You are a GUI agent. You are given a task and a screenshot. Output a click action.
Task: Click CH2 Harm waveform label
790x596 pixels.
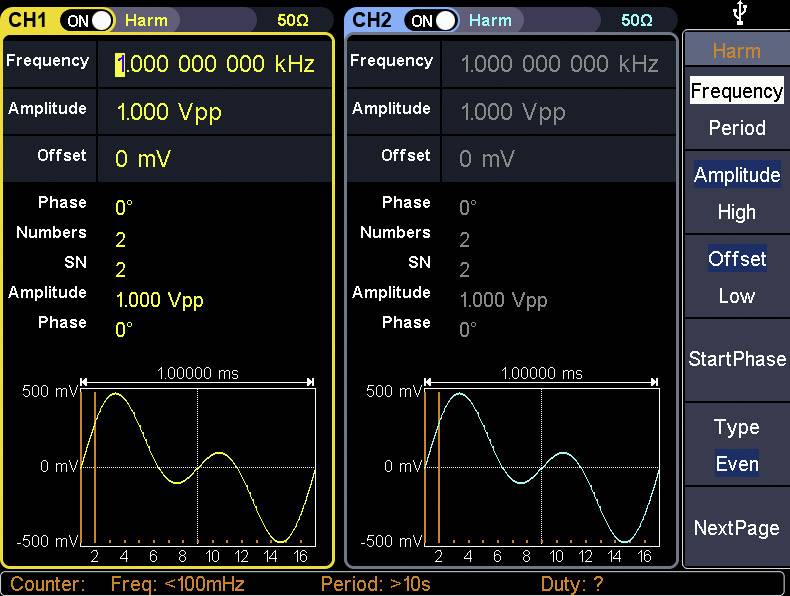coord(490,20)
